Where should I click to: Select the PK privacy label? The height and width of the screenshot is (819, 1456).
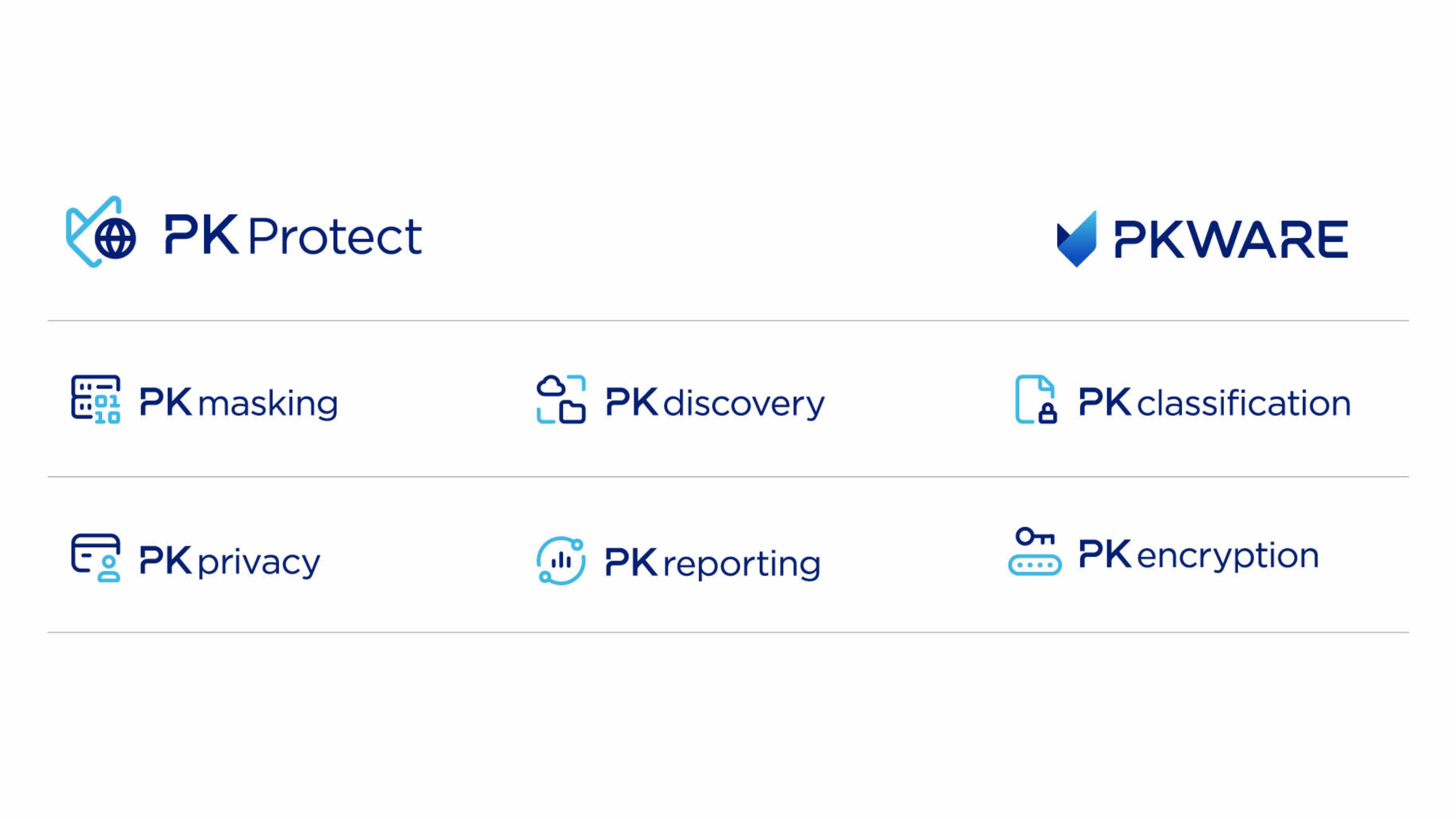pos(230,562)
